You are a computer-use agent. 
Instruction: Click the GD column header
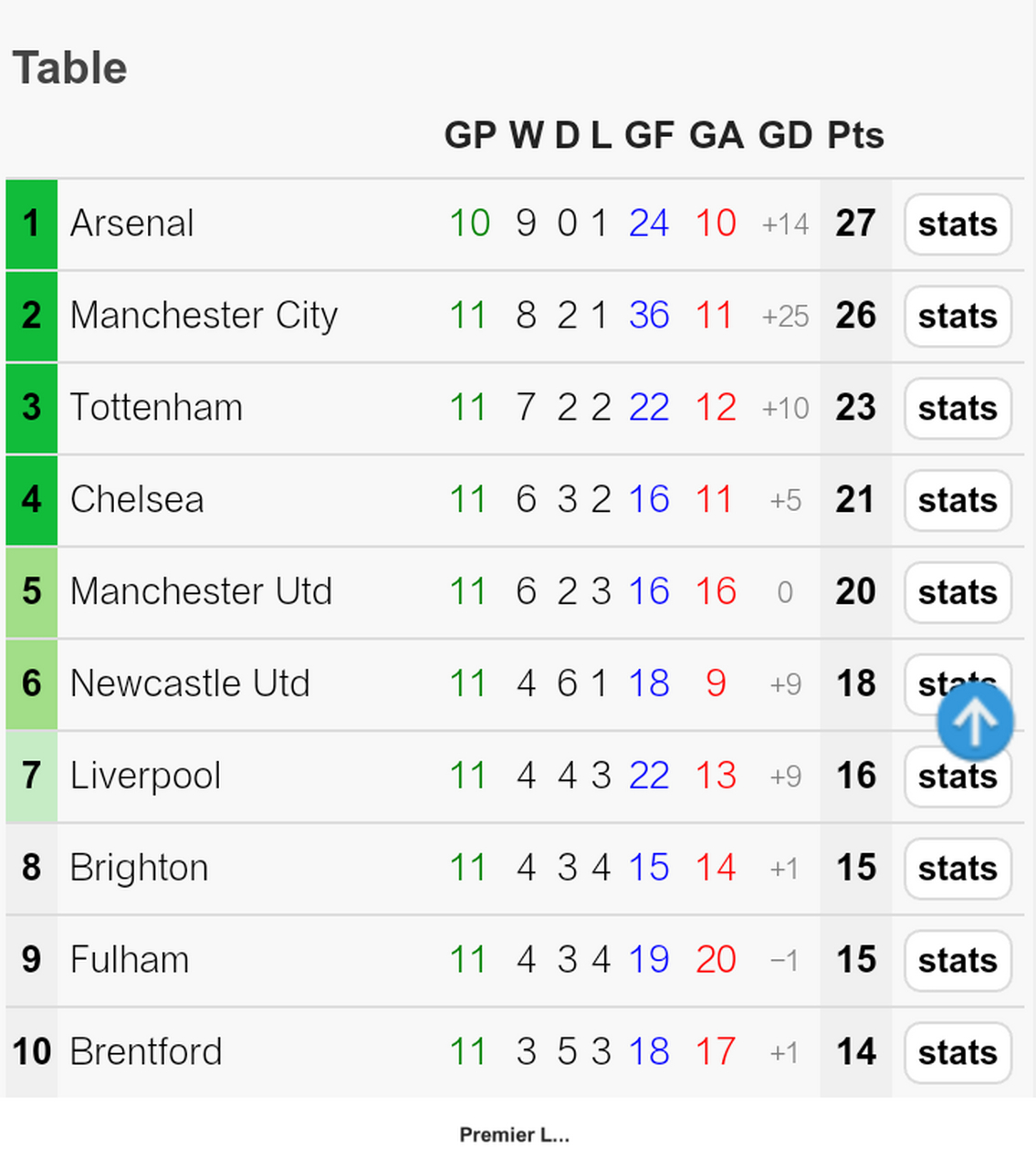785,135
